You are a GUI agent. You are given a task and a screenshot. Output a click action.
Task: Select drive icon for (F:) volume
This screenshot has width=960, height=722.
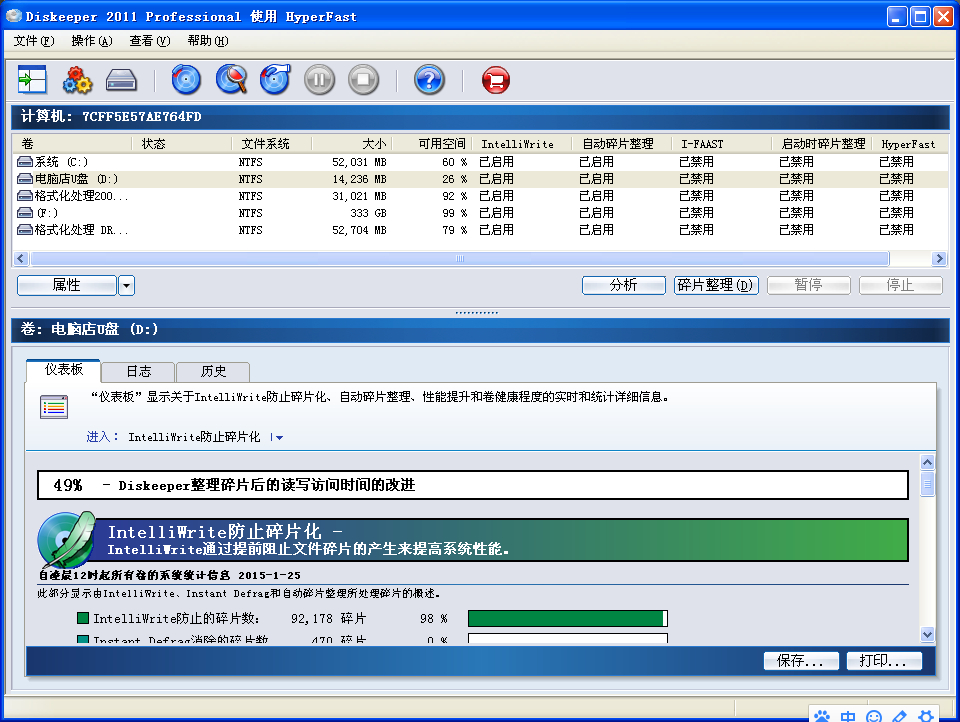click(24, 213)
